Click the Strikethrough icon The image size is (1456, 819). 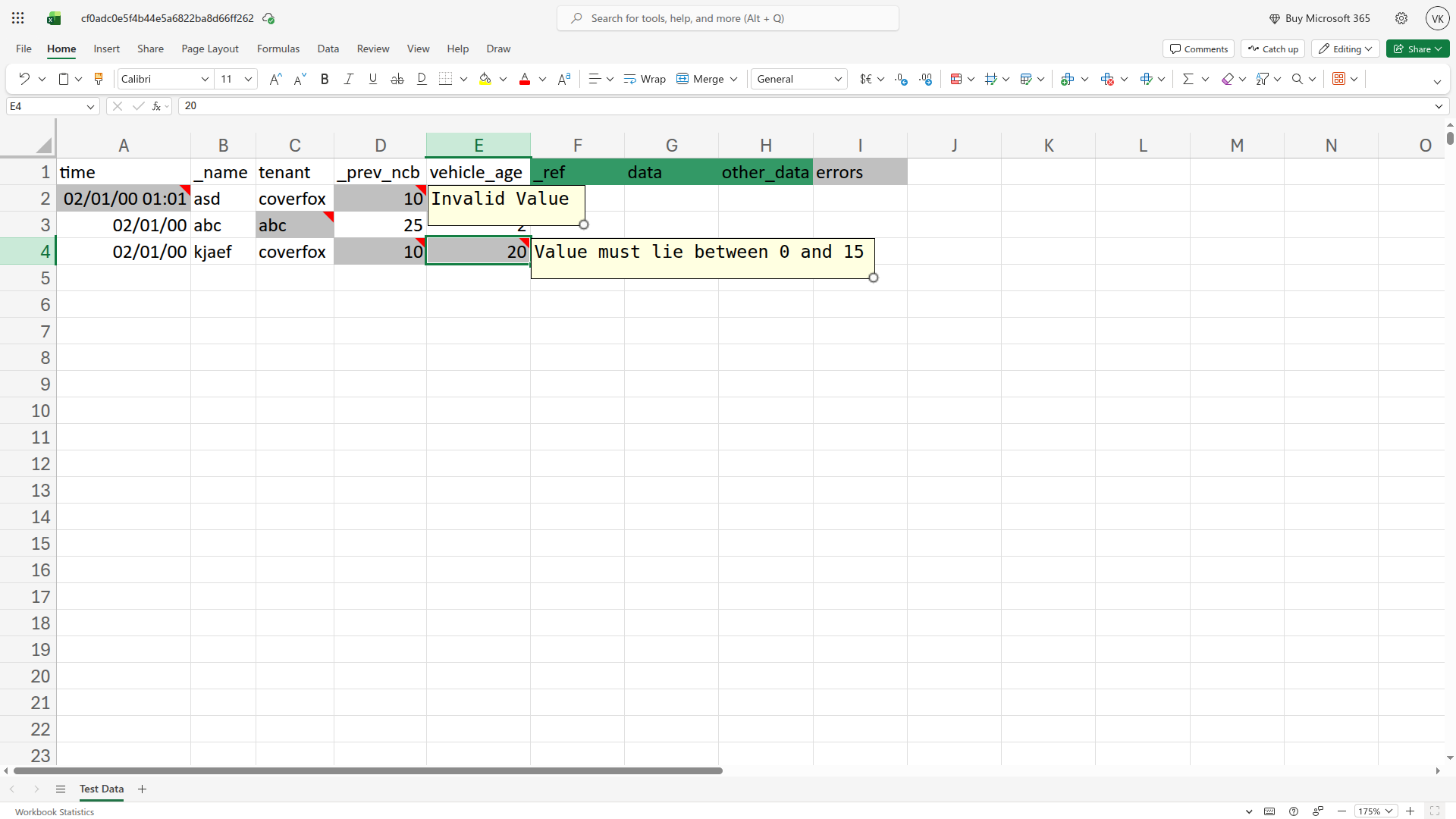click(x=397, y=79)
